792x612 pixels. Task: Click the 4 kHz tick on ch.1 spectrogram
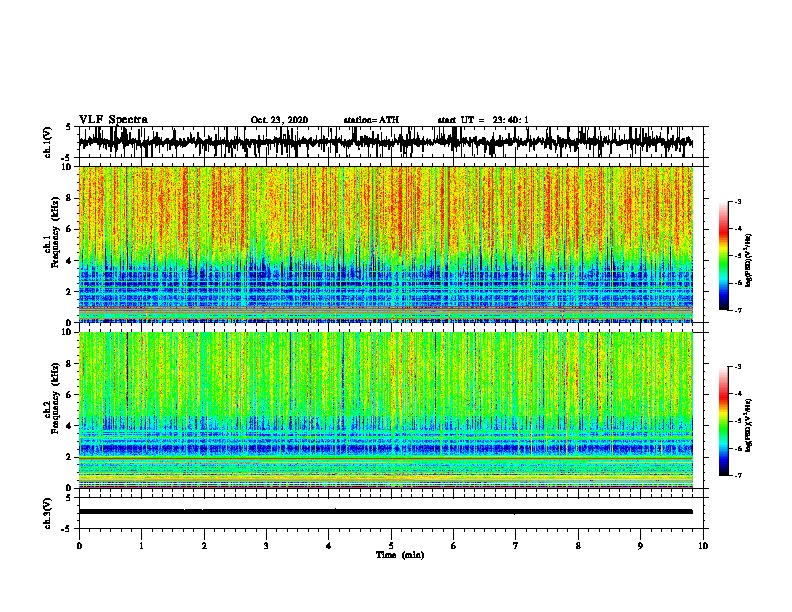pos(69,261)
